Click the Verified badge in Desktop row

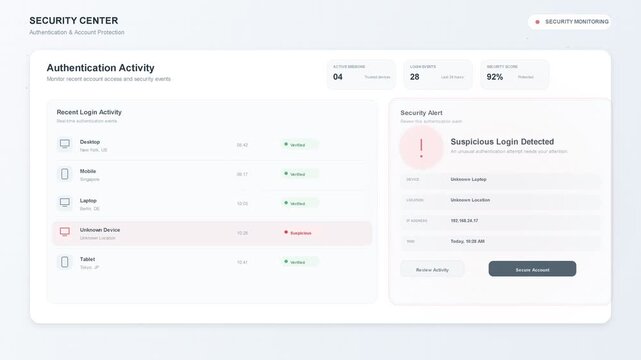(300, 145)
